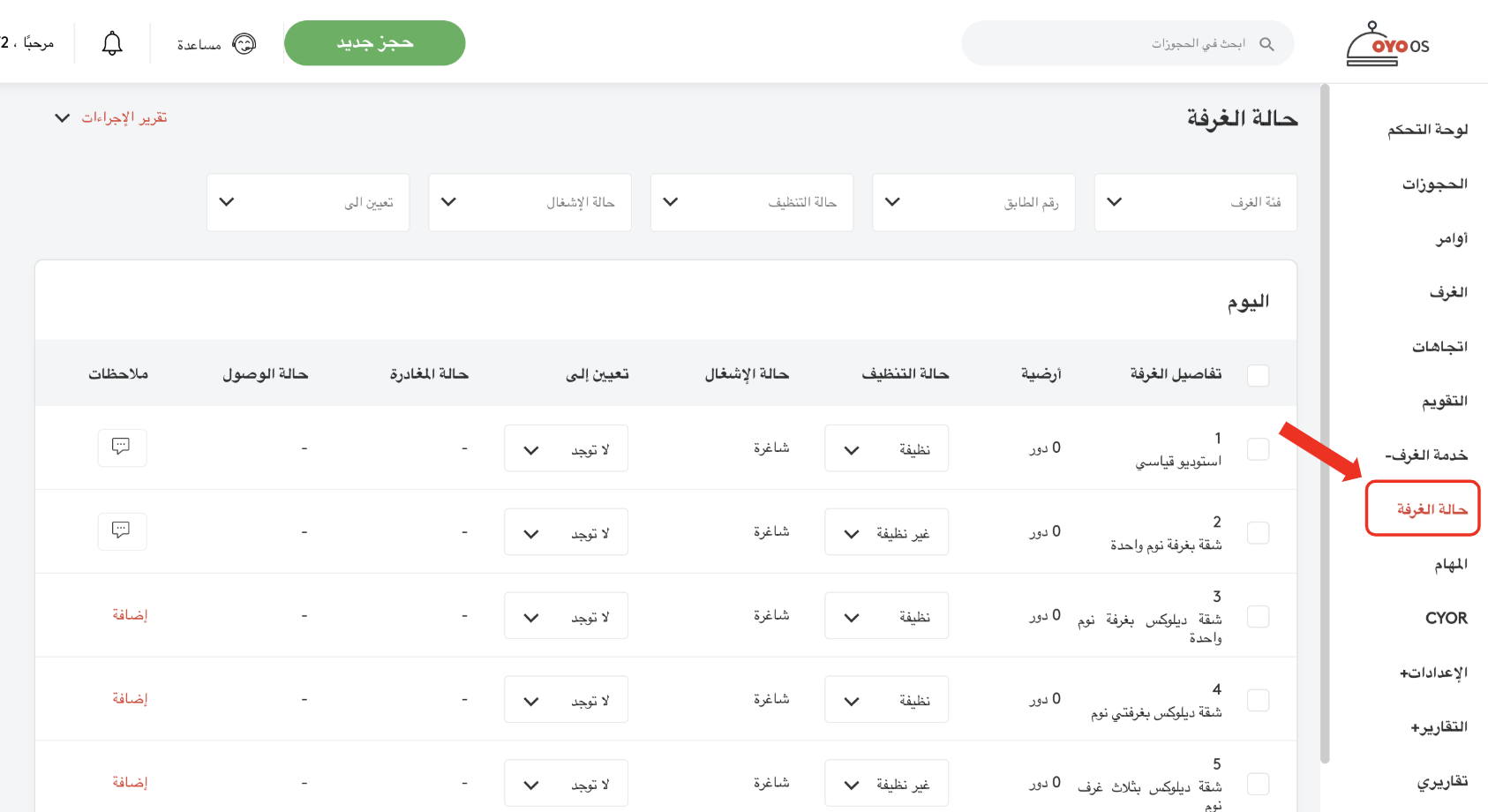Collapse خدمة الغرف- sidebar section

1426,455
